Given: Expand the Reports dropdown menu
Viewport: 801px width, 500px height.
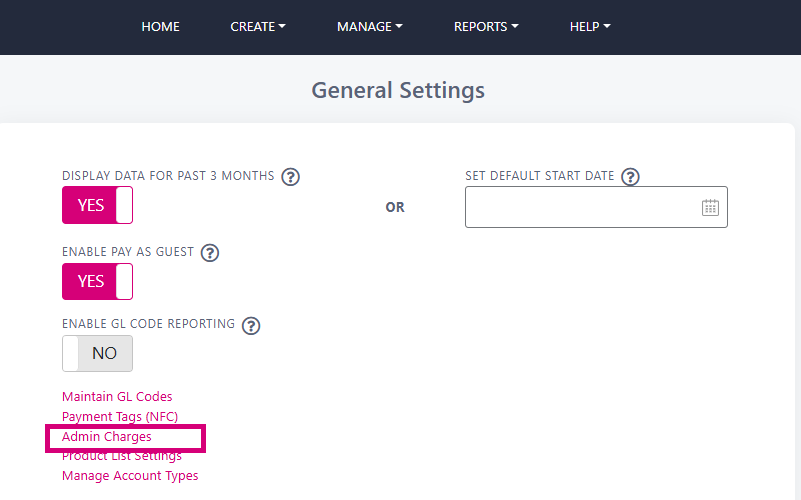Looking at the screenshot, I should [x=486, y=27].
